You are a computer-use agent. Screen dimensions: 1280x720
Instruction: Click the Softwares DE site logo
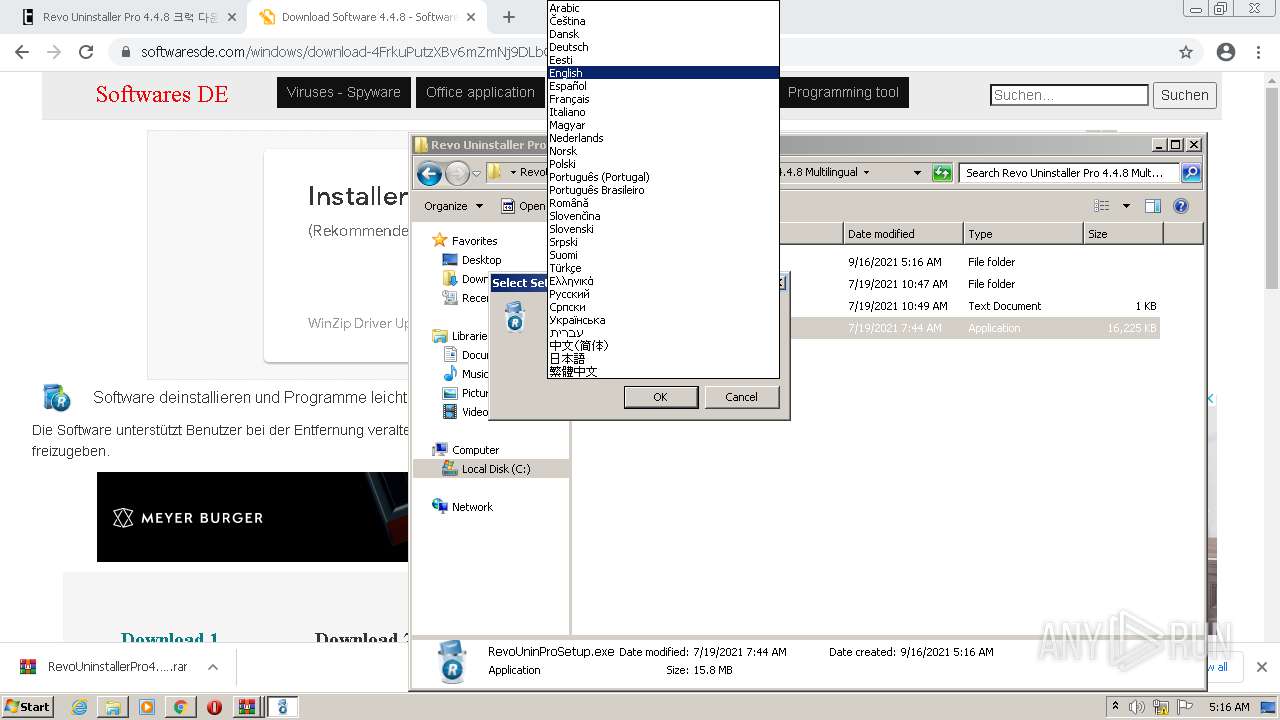pos(162,94)
